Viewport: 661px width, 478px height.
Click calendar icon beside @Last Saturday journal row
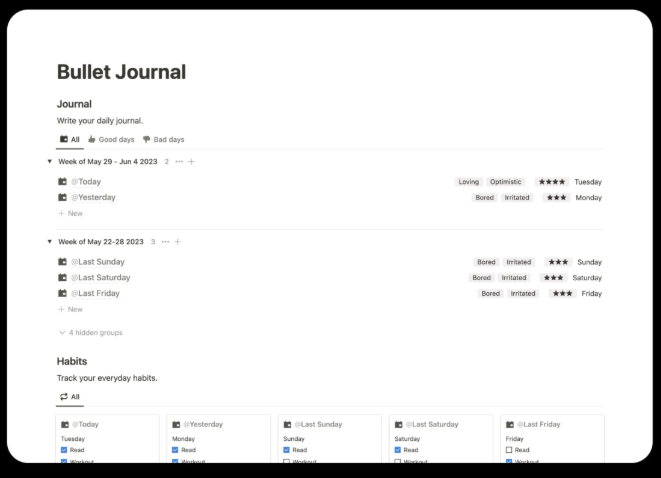[x=62, y=277]
